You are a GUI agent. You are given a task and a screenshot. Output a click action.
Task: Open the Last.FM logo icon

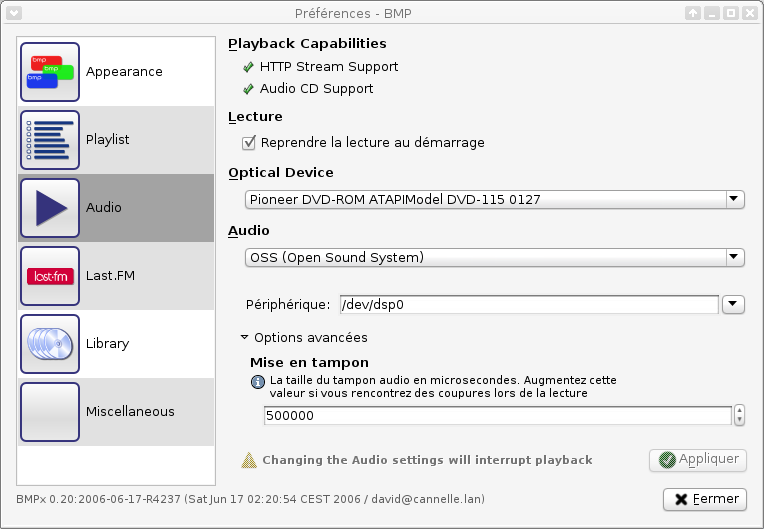[49, 276]
